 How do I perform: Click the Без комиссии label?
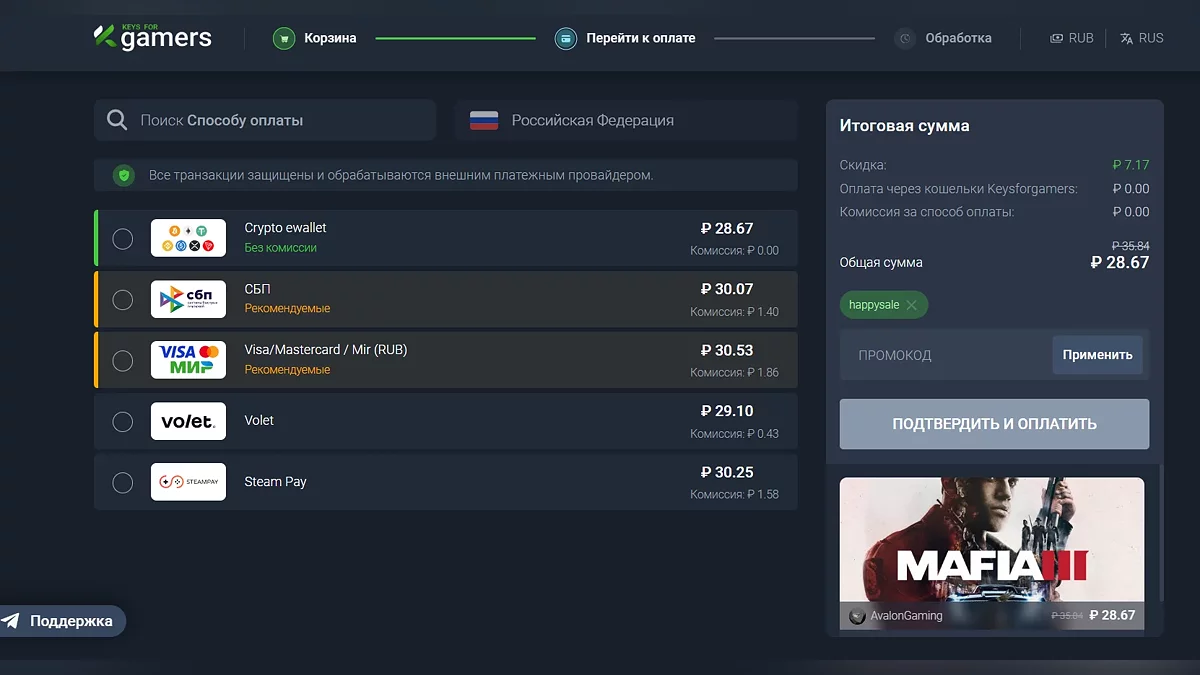280,248
